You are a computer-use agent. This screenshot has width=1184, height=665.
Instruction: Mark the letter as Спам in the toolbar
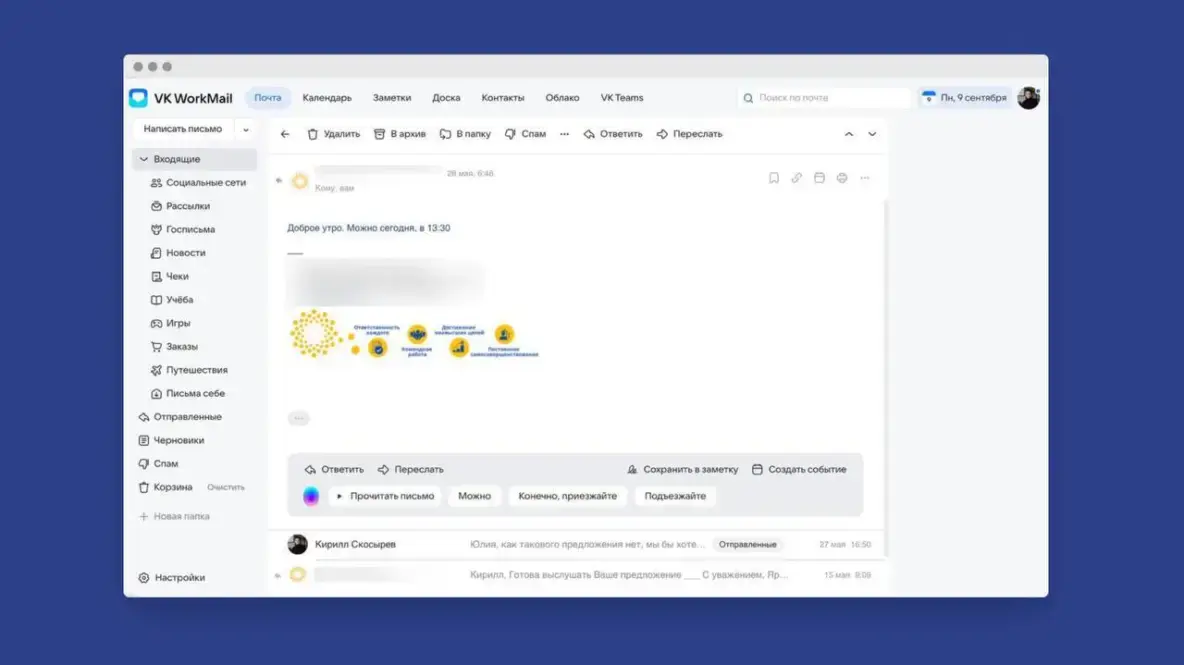[525, 134]
